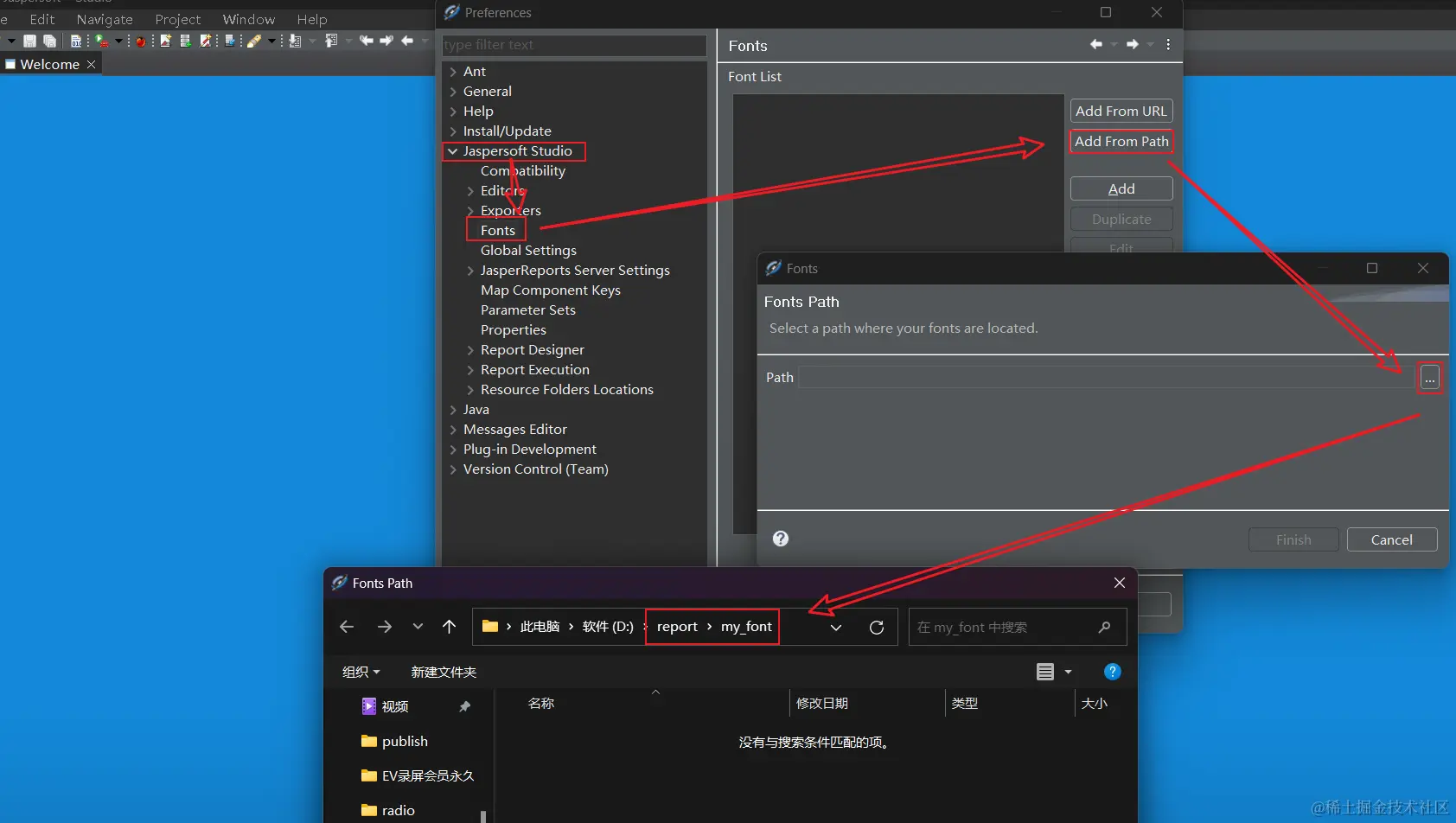This screenshot has width=1456, height=823.
Task: Expand the Java preferences node
Action: tap(453, 410)
